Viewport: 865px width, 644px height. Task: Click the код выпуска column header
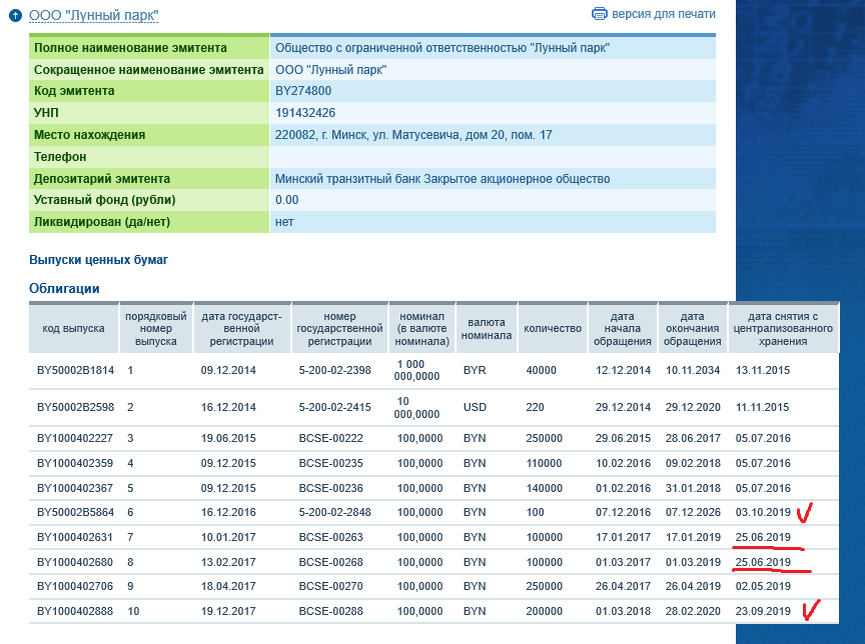click(x=73, y=328)
